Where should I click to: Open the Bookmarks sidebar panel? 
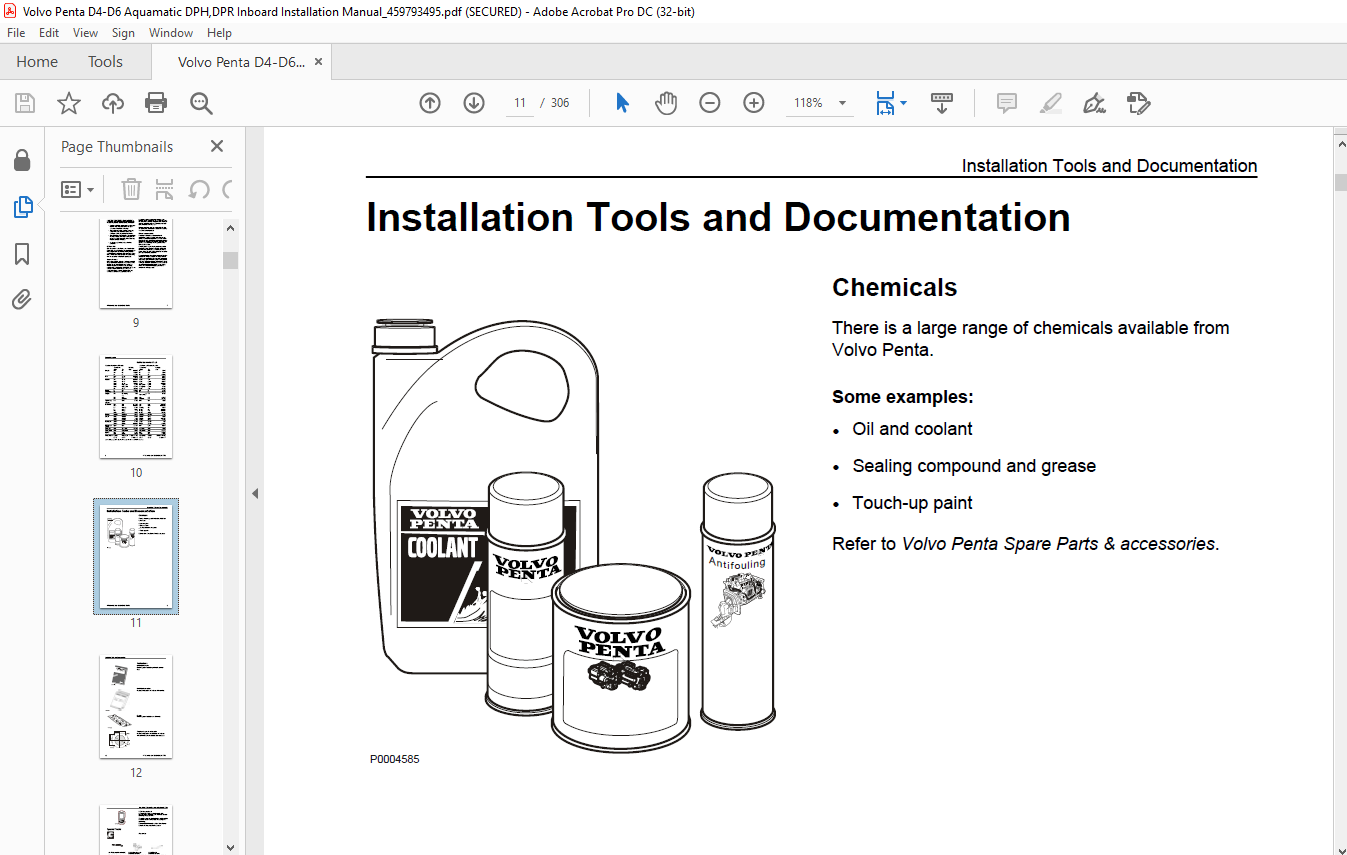22,254
